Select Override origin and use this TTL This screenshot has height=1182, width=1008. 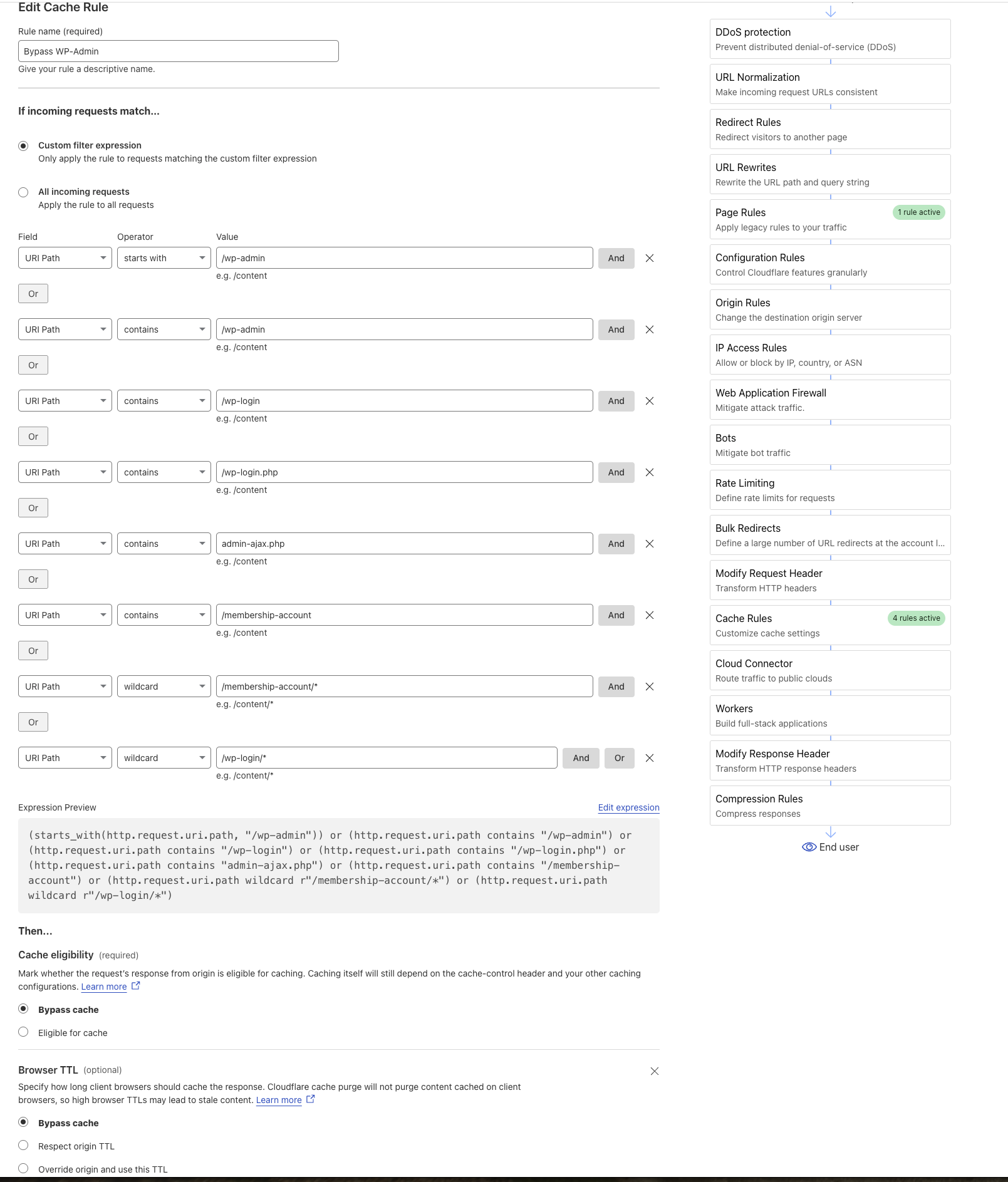point(23,1169)
